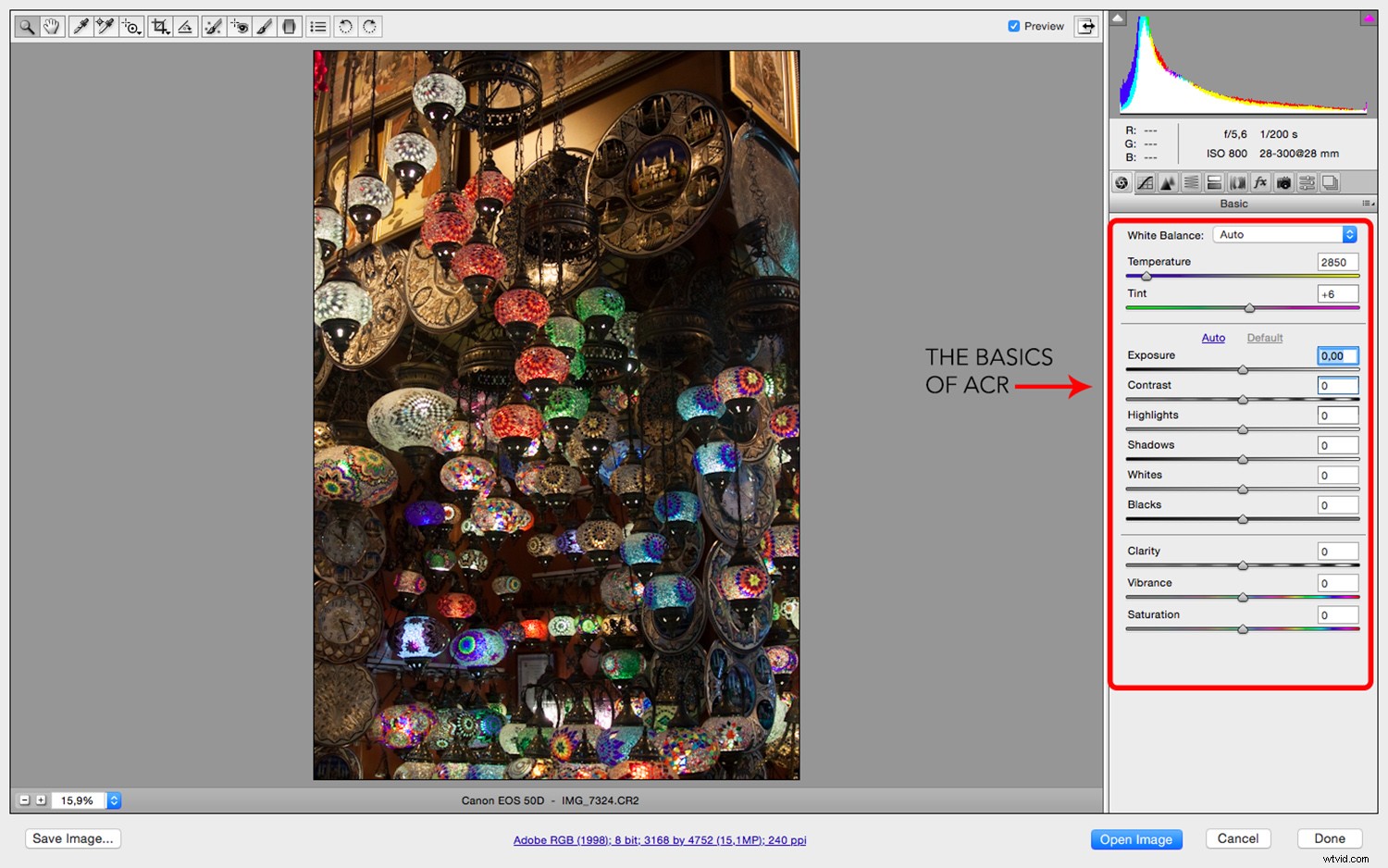Open the Effects fx panel

click(x=1260, y=182)
